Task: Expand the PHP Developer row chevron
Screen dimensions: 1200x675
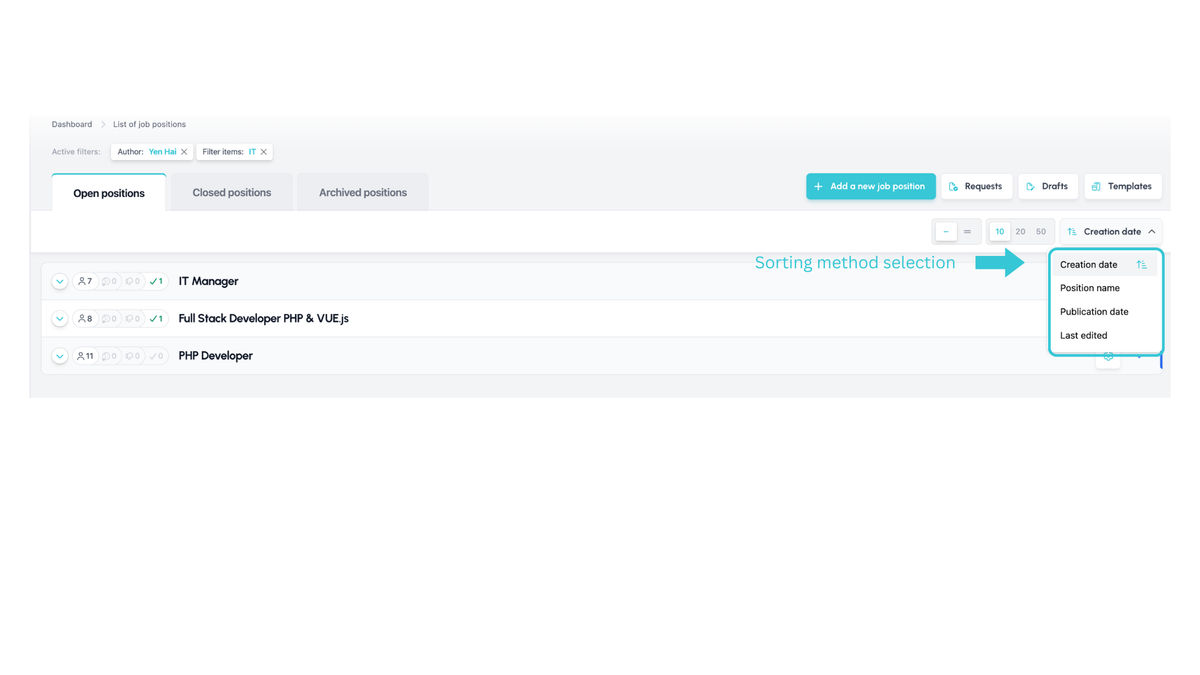Action: (x=60, y=356)
